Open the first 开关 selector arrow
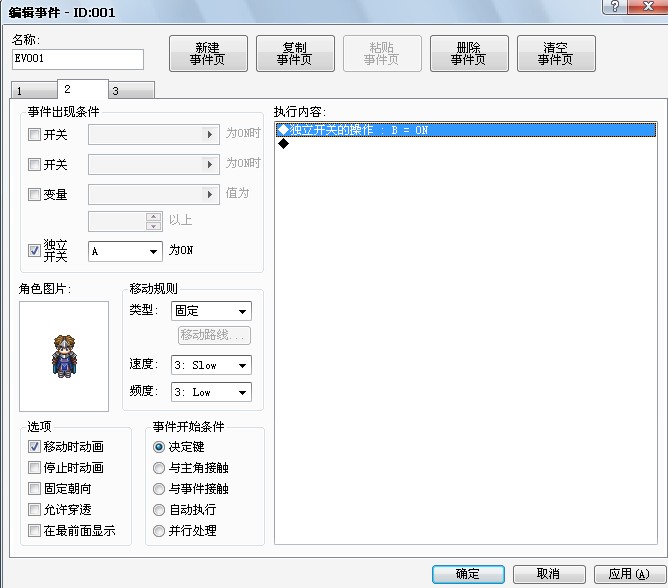Image resolution: width=668 pixels, height=588 pixels. (x=210, y=135)
